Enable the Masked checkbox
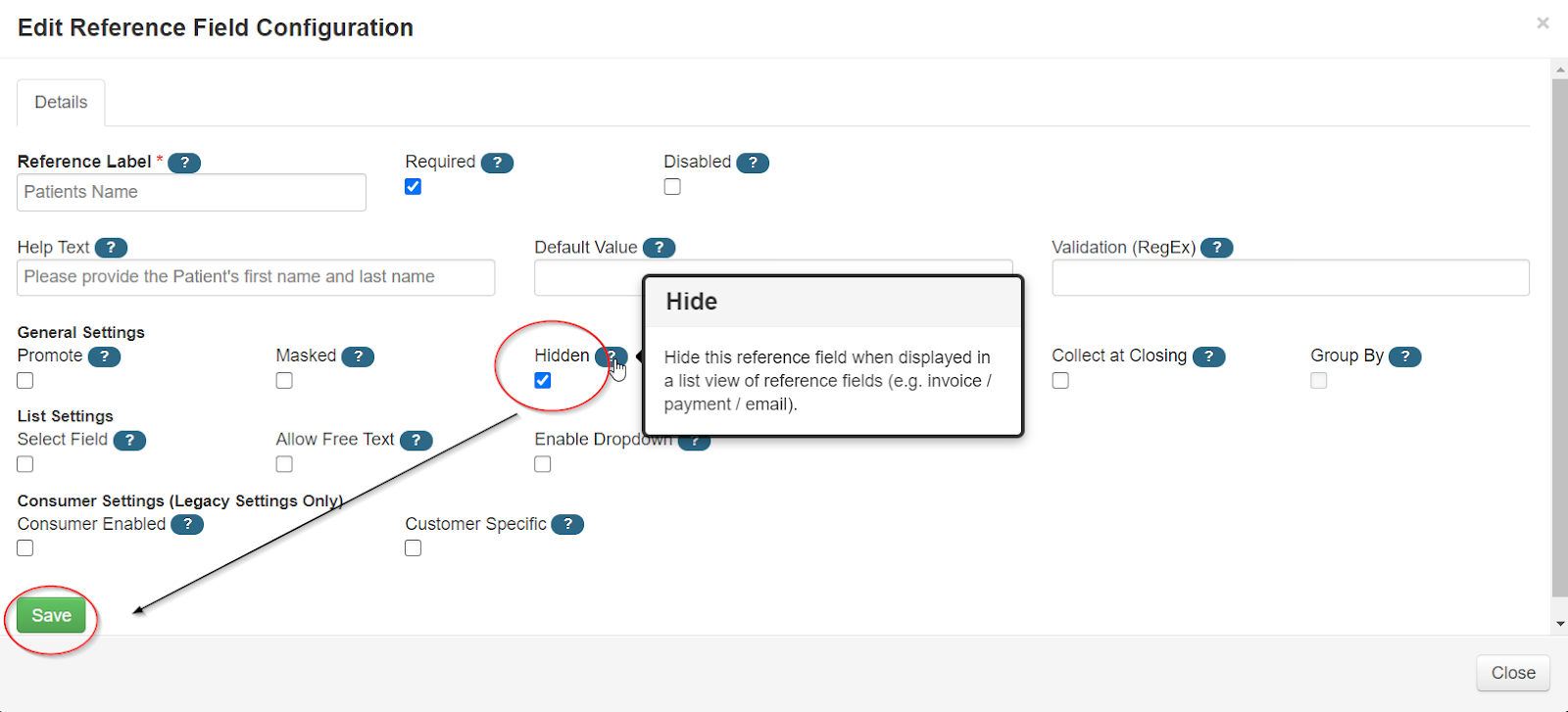Image resolution: width=1568 pixels, height=712 pixels. (284, 381)
